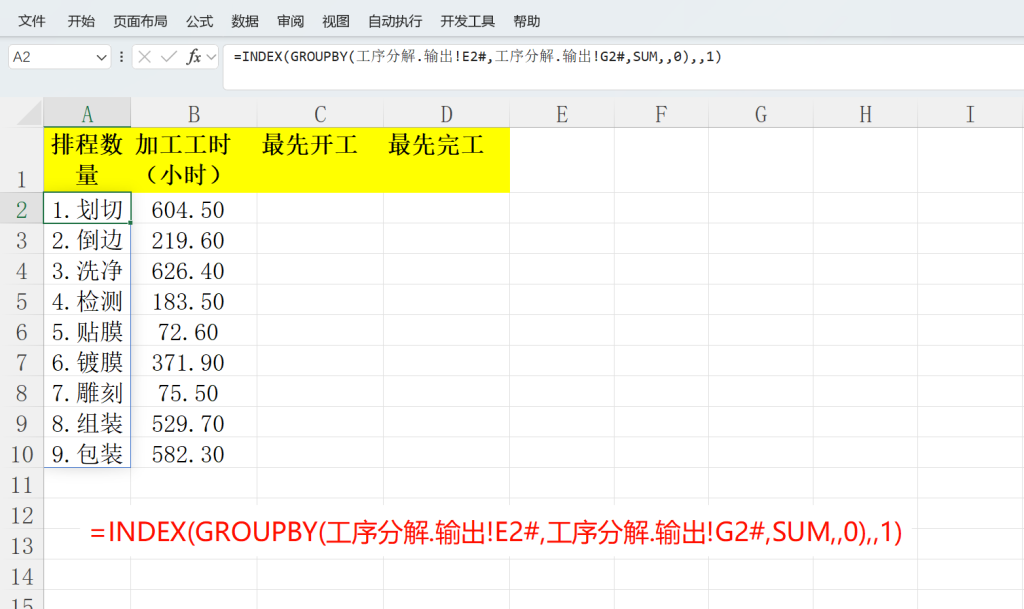1024x609 pixels.
Task: Select column H header
Action: [865, 114]
